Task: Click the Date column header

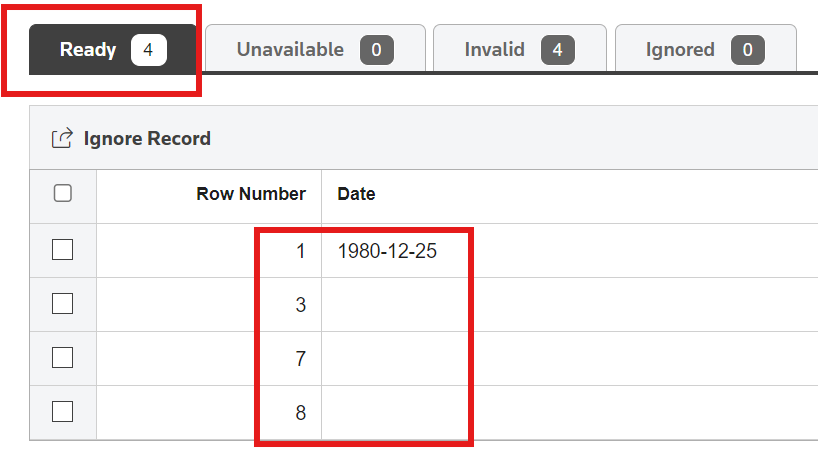Action: [x=357, y=194]
